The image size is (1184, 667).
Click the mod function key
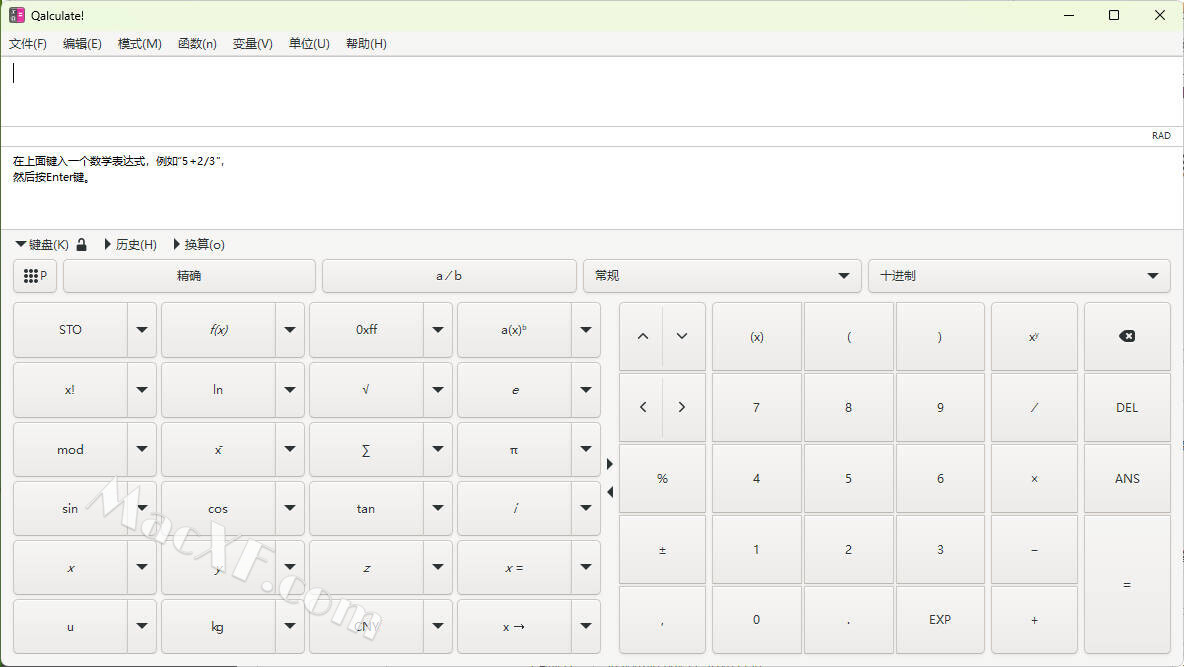click(x=70, y=449)
